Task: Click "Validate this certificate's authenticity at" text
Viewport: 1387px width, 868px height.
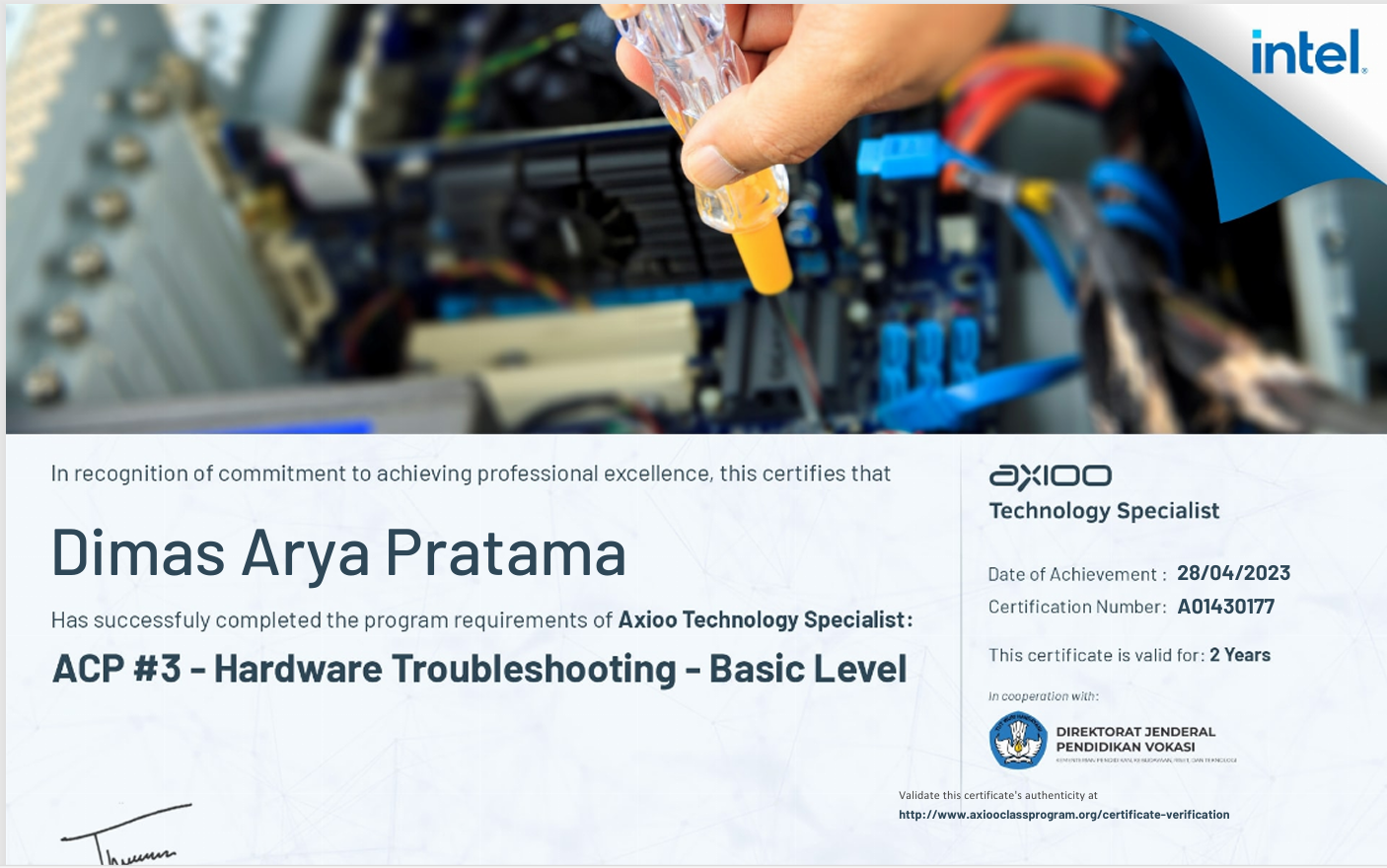Action: [x=997, y=795]
